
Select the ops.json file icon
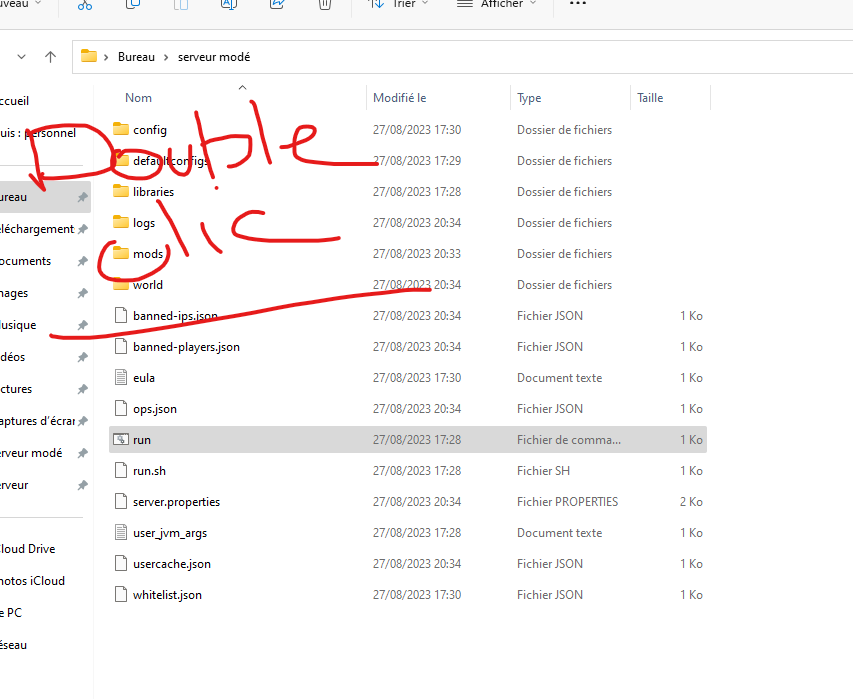pyautogui.click(x=121, y=409)
